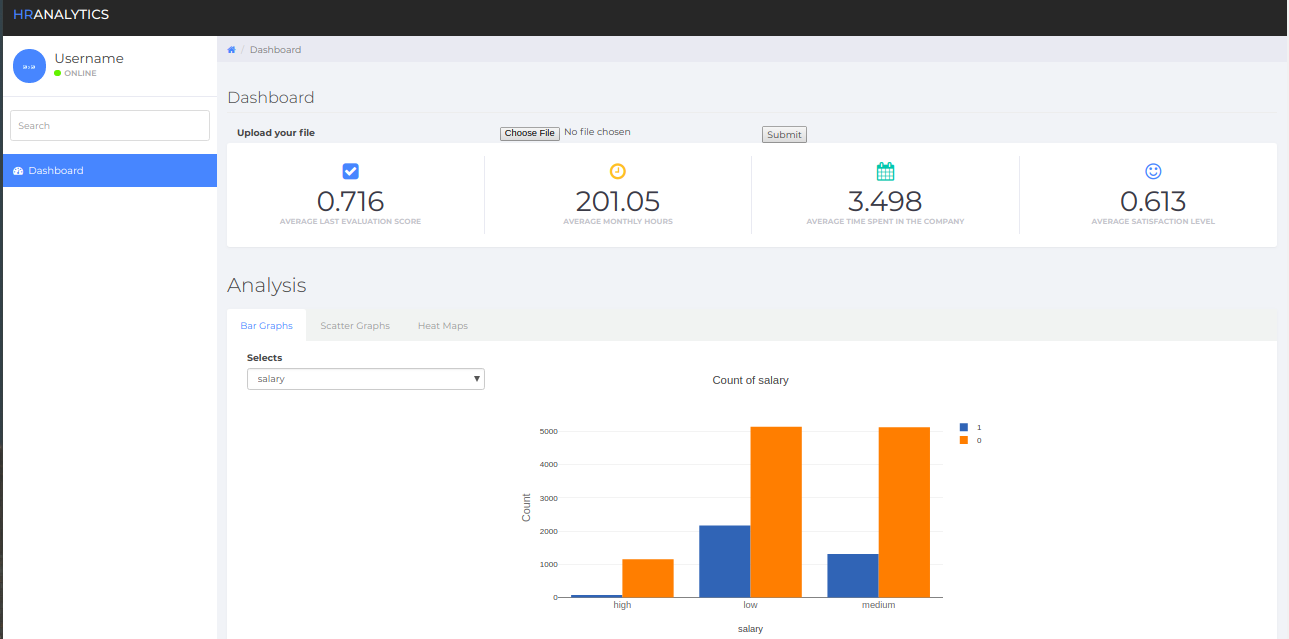Screen dimensions: 1289x639
Task: Click the Username label
Action: tap(89, 58)
